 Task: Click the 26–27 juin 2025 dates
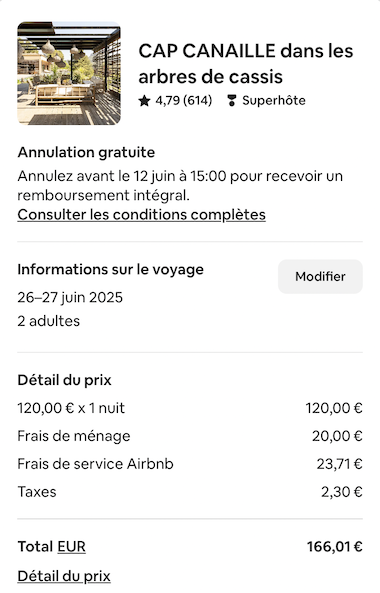click(70, 298)
